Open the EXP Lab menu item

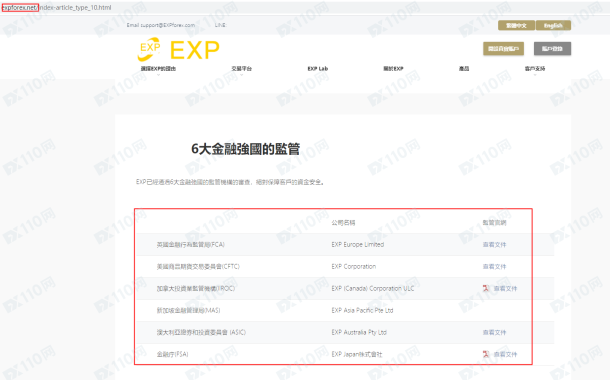click(x=318, y=69)
